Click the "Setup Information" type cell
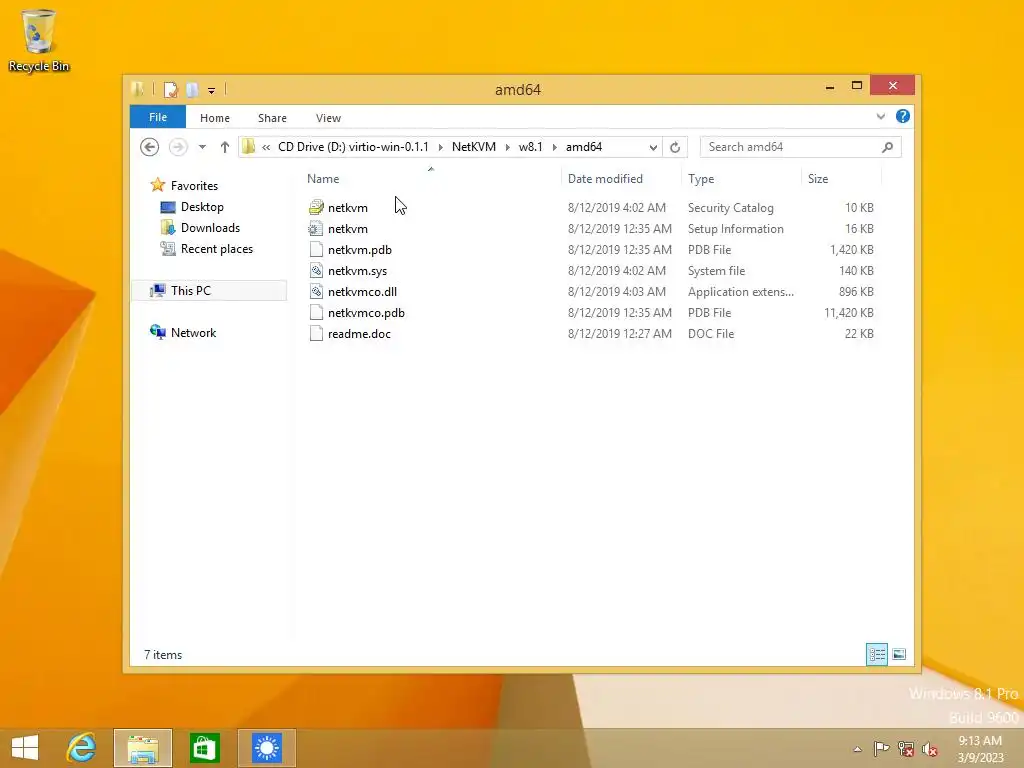Image resolution: width=1024 pixels, height=768 pixels. click(735, 229)
